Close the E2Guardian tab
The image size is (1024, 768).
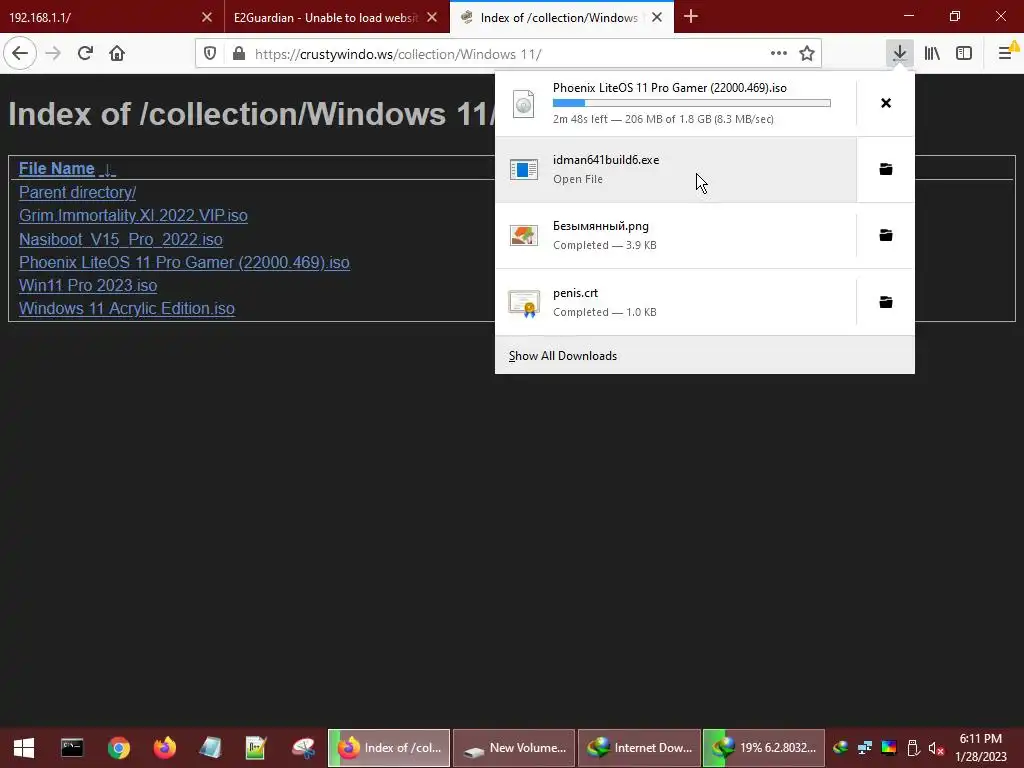coord(432,18)
